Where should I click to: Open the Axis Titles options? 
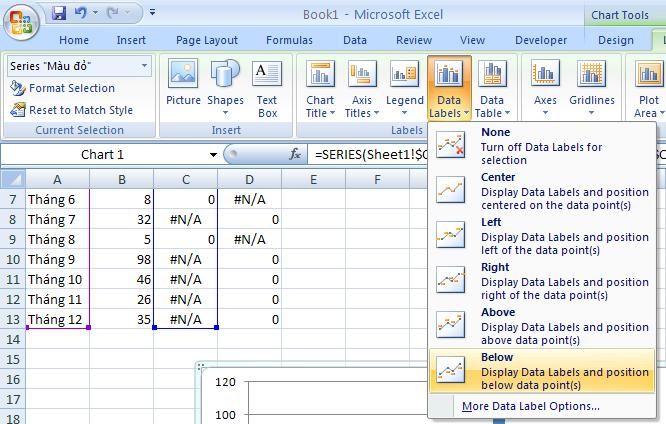362,88
